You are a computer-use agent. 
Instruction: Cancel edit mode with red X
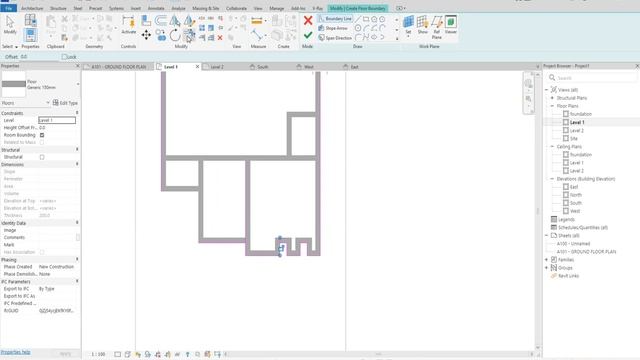click(x=308, y=20)
